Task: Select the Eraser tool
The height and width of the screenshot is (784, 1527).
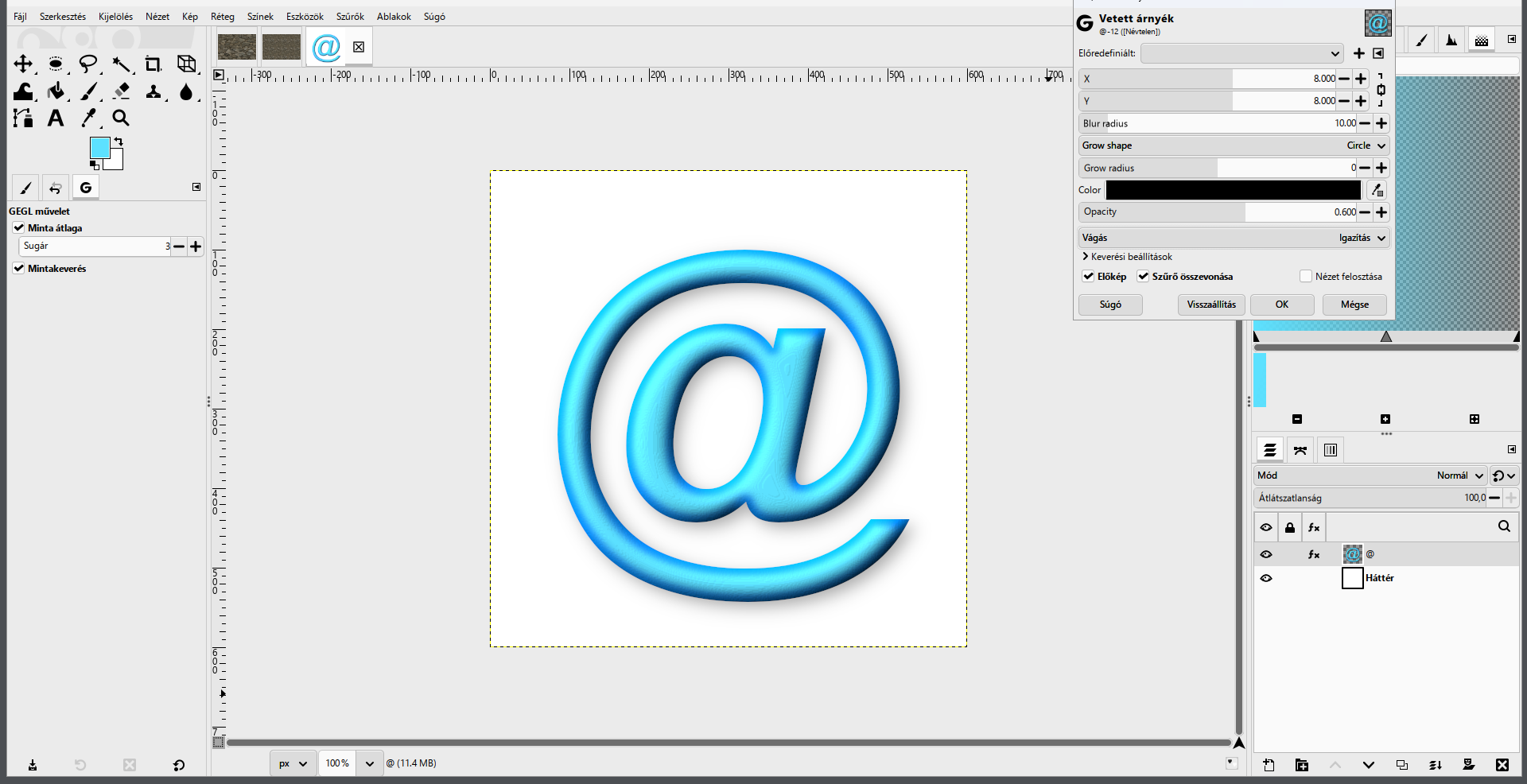Action: (121, 91)
